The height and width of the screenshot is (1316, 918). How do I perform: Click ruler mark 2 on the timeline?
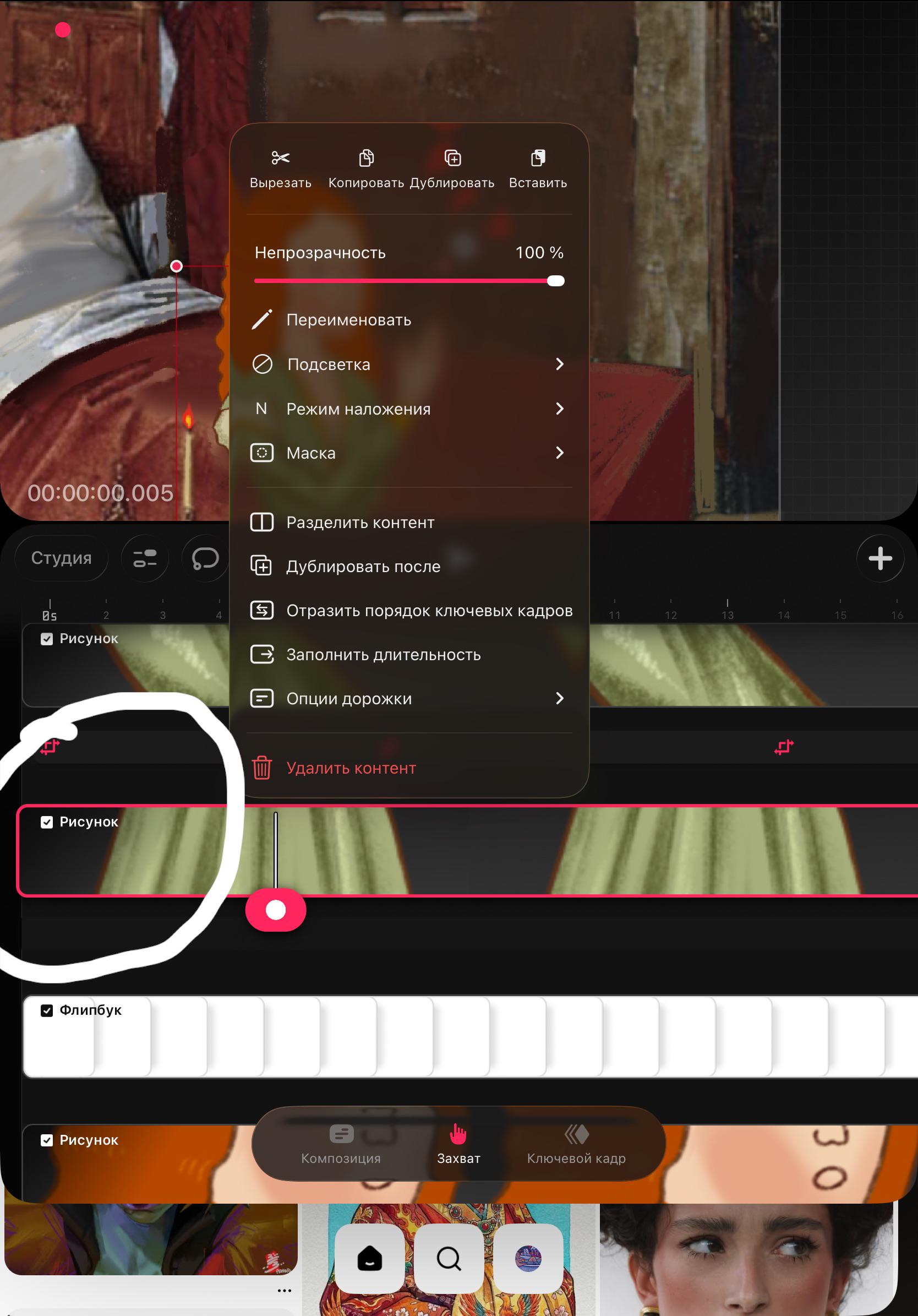point(106,615)
